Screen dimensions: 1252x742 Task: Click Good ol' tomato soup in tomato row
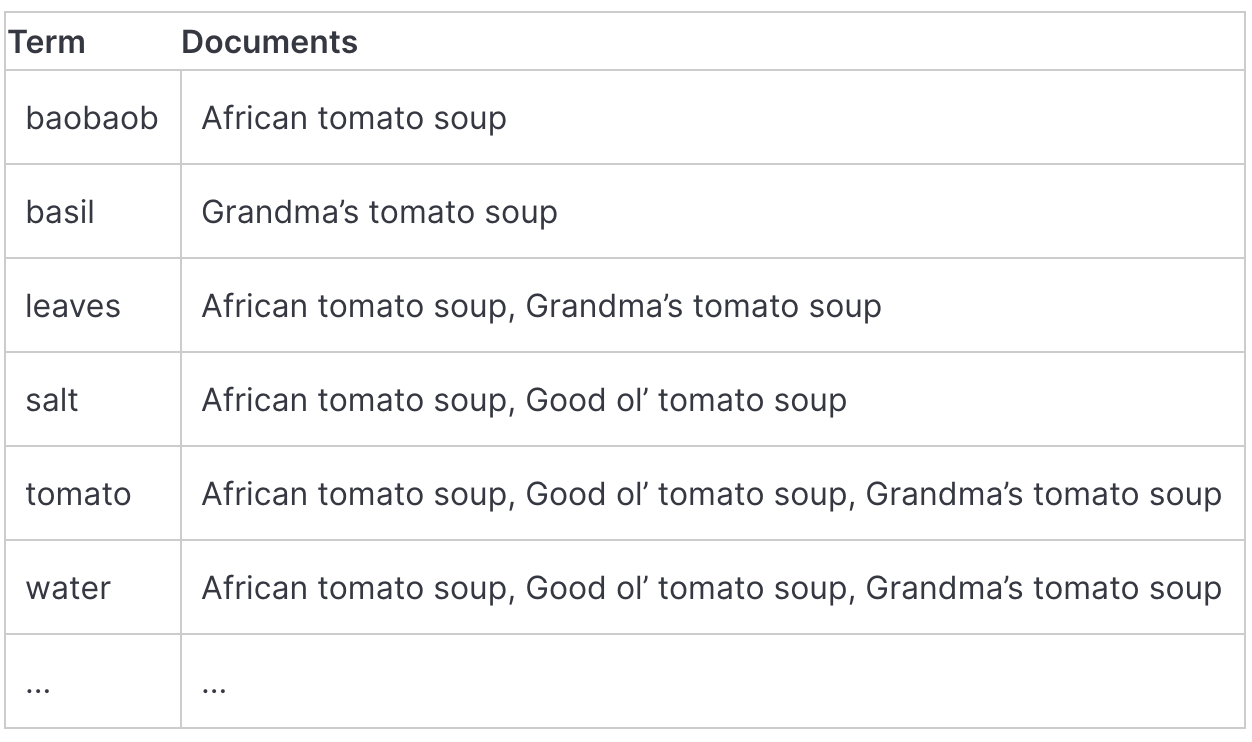click(x=686, y=494)
